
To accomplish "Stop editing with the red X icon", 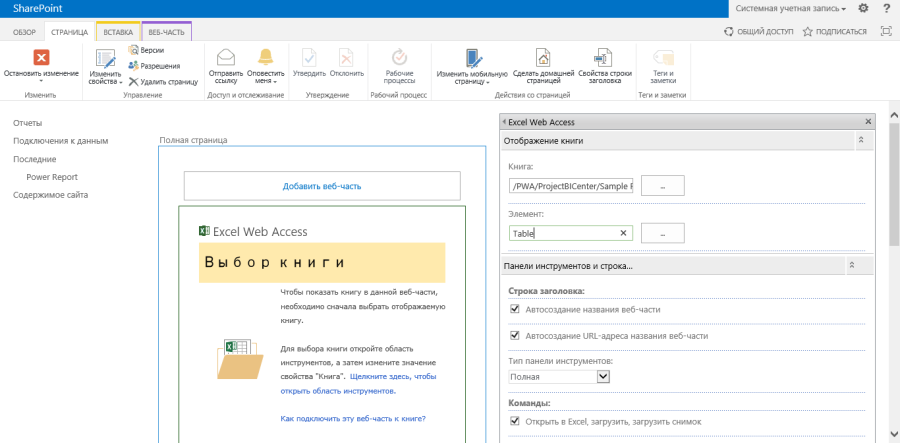I will [x=41, y=57].
